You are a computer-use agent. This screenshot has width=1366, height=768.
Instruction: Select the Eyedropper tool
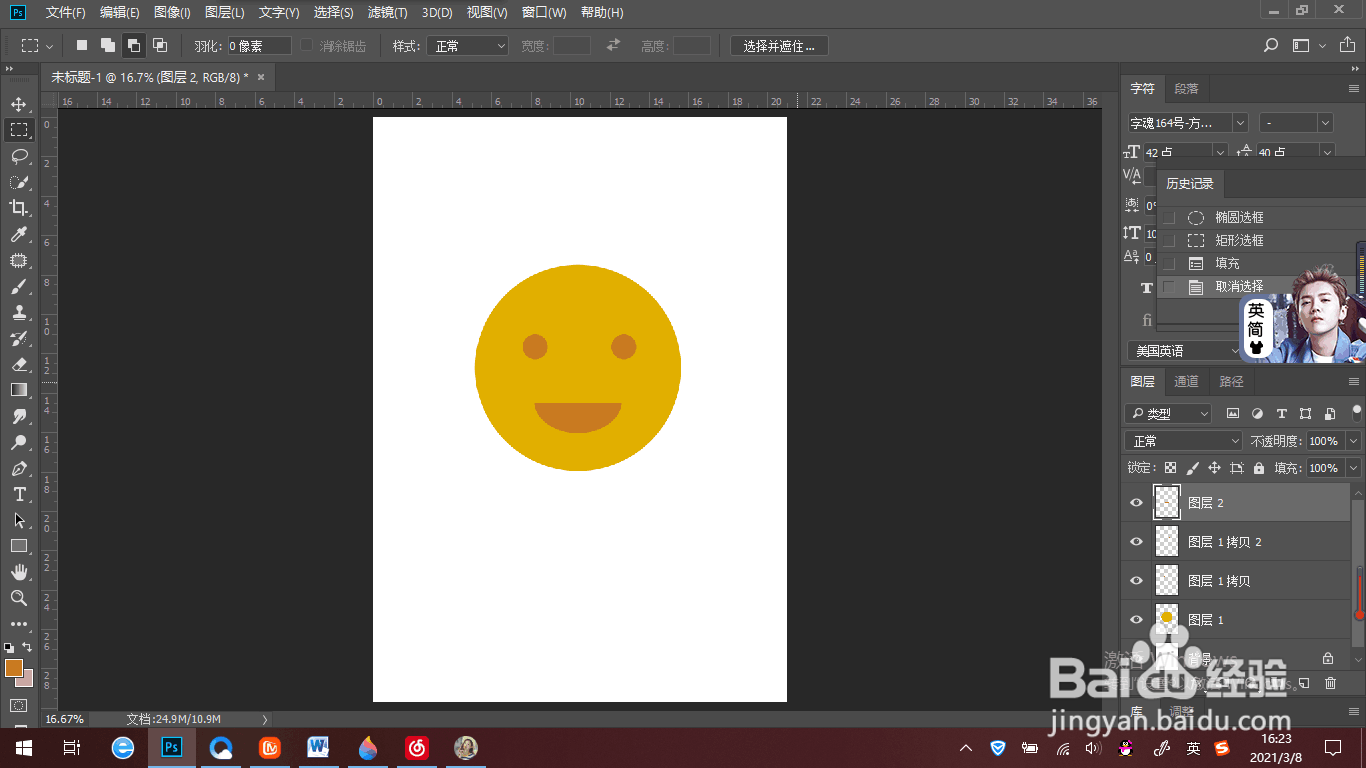[x=19, y=234]
